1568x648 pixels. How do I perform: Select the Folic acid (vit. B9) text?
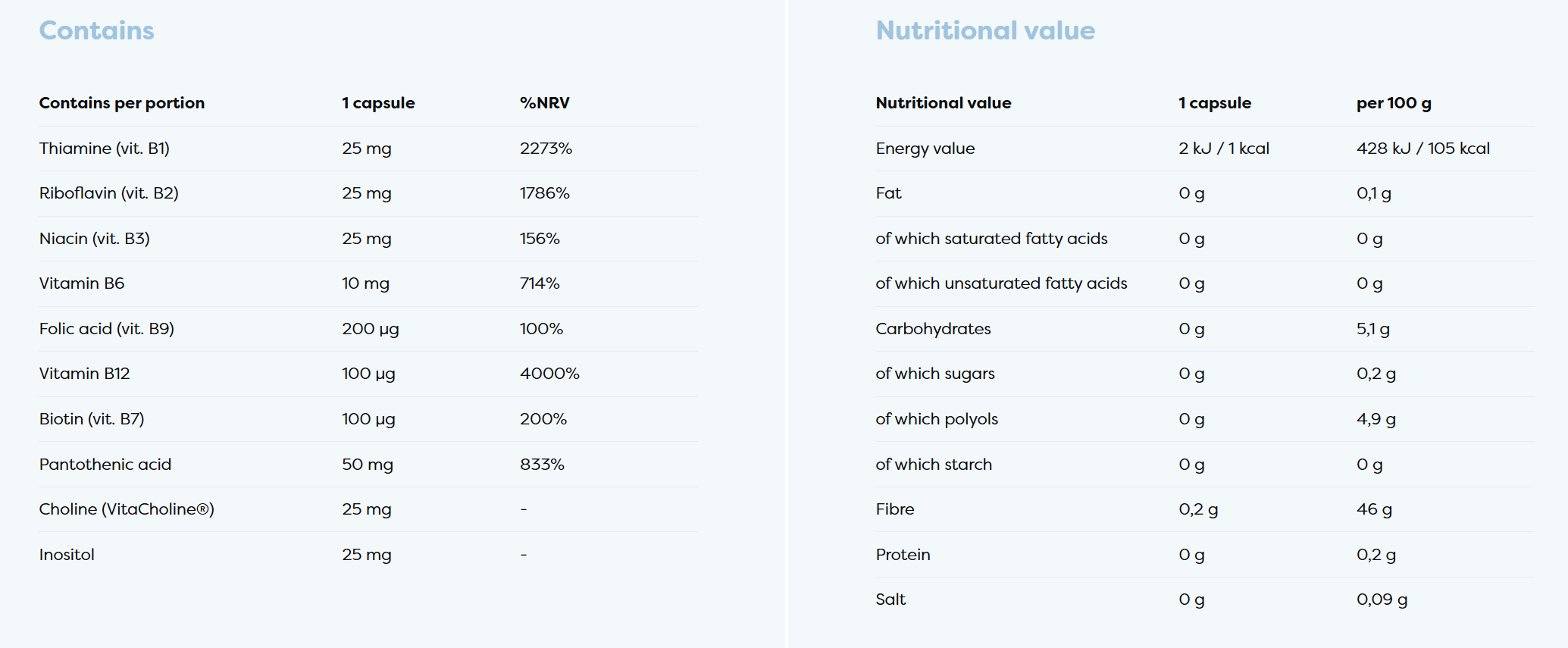pos(106,329)
